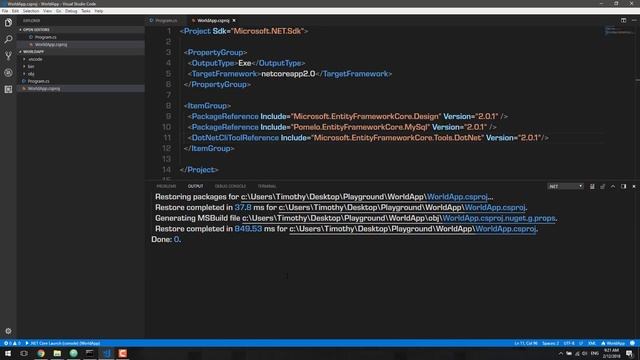This screenshot has width=640, height=360.
Task: Open the Search view in activity bar
Action: click(8, 39)
